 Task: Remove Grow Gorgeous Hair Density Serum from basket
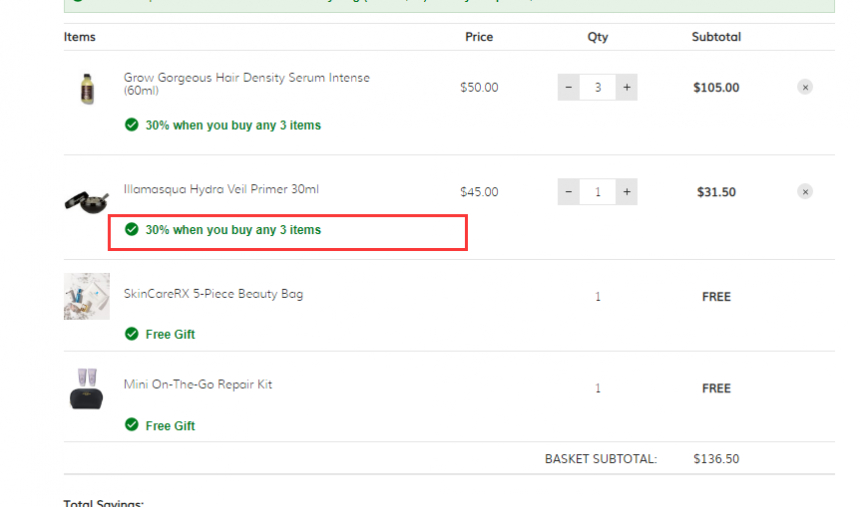coord(805,87)
